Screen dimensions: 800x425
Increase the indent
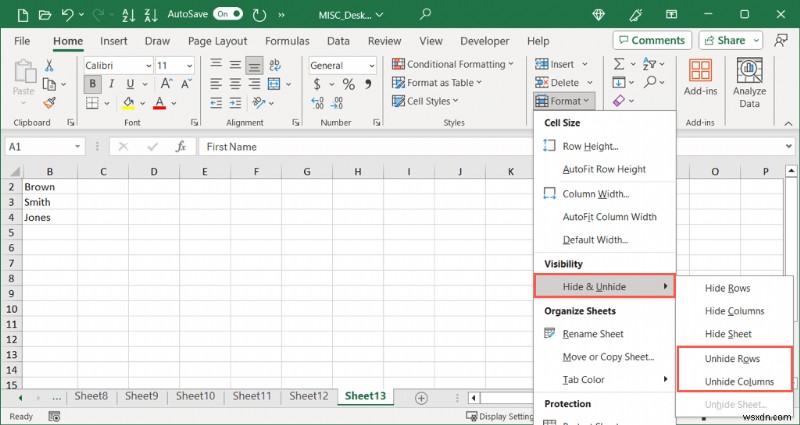[235, 103]
